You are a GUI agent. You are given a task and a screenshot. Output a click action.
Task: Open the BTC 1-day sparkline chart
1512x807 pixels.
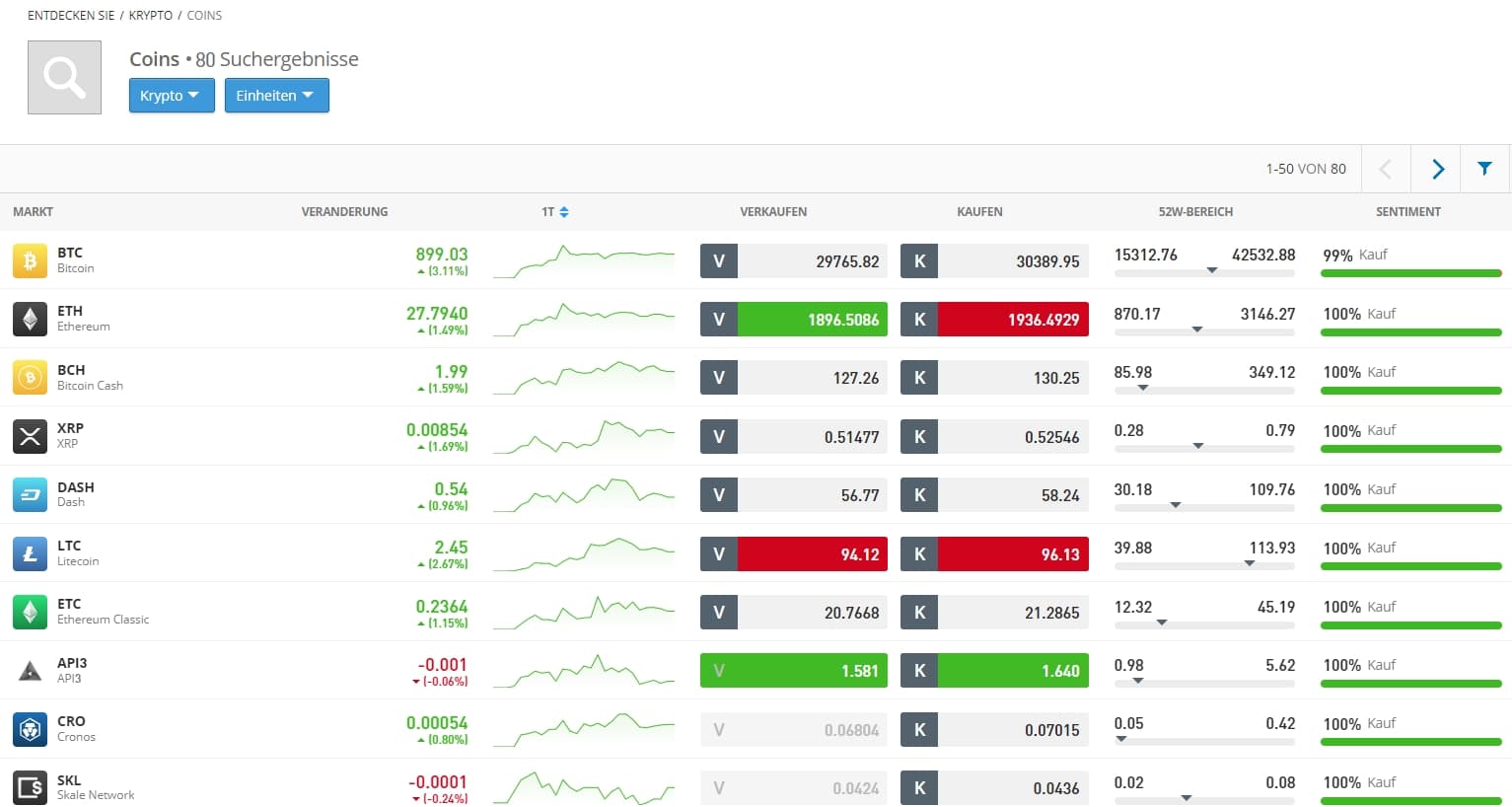click(x=584, y=261)
